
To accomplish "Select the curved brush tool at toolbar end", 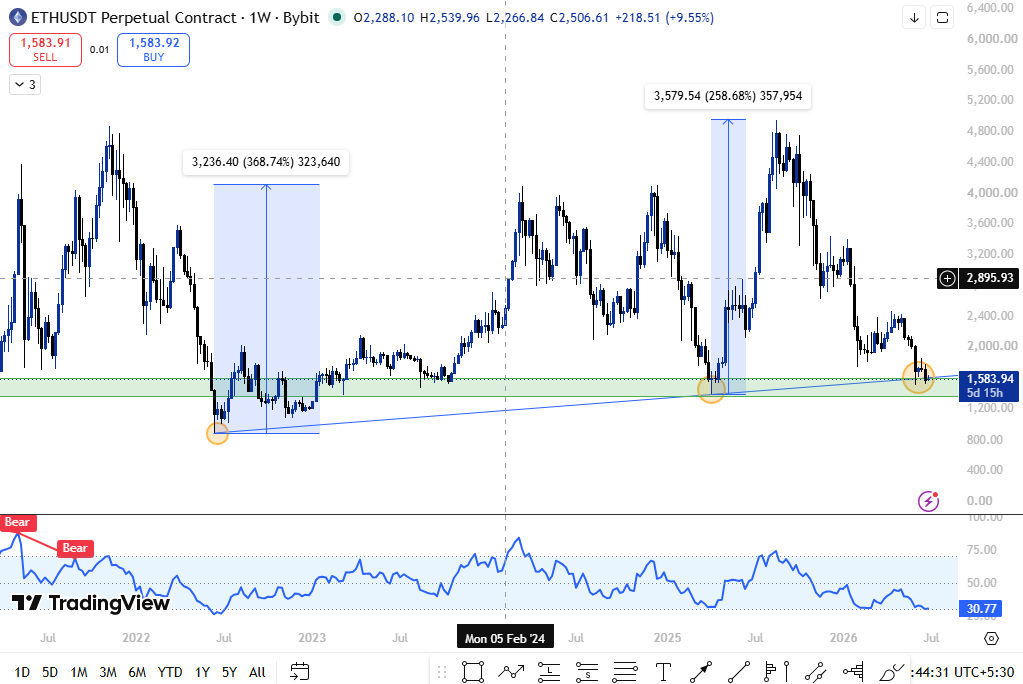I will (x=891, y=672).
